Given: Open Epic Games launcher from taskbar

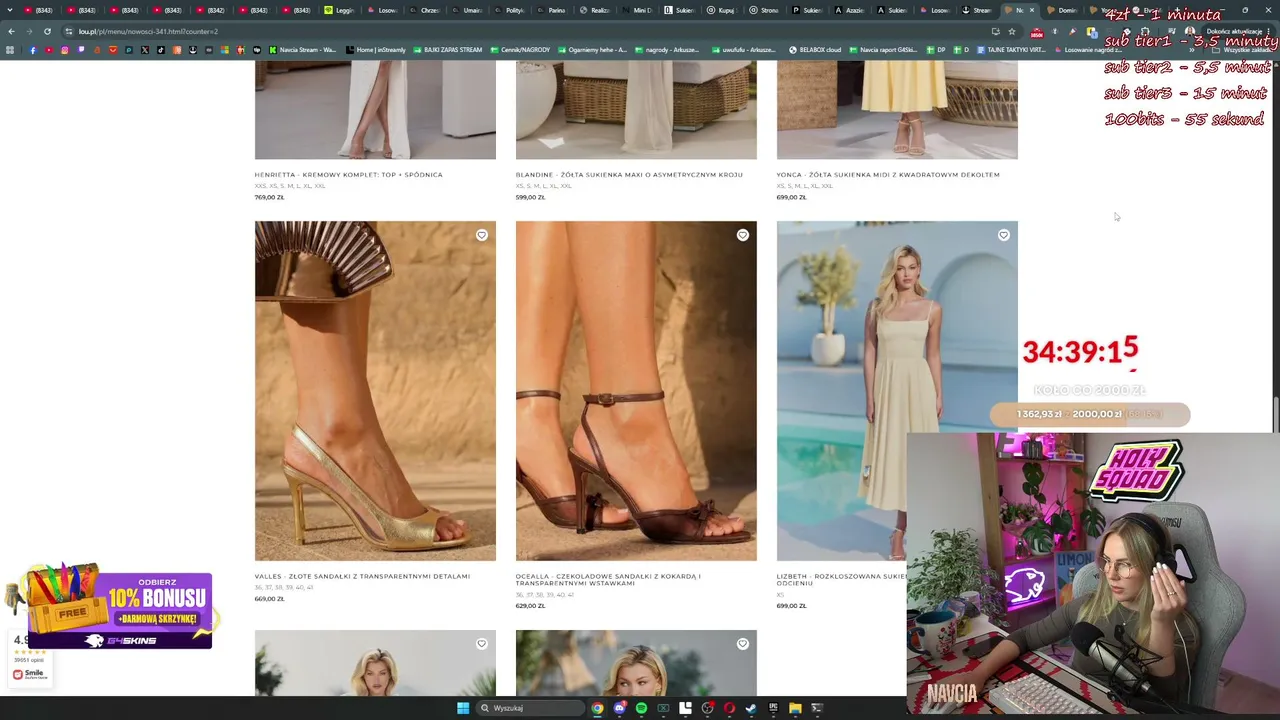Looking at the screenshot, I should pyautogui.click(x=773, y=708).
